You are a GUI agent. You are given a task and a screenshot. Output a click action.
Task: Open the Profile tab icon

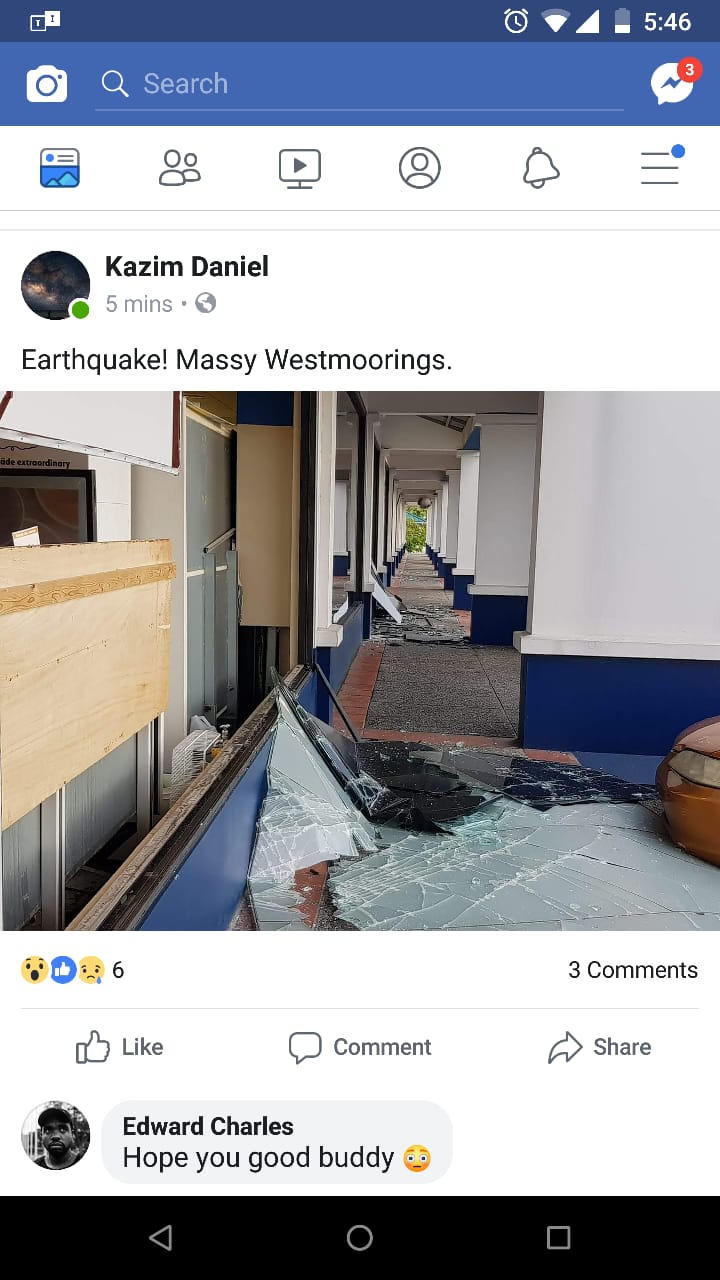(x=420, y=168)
